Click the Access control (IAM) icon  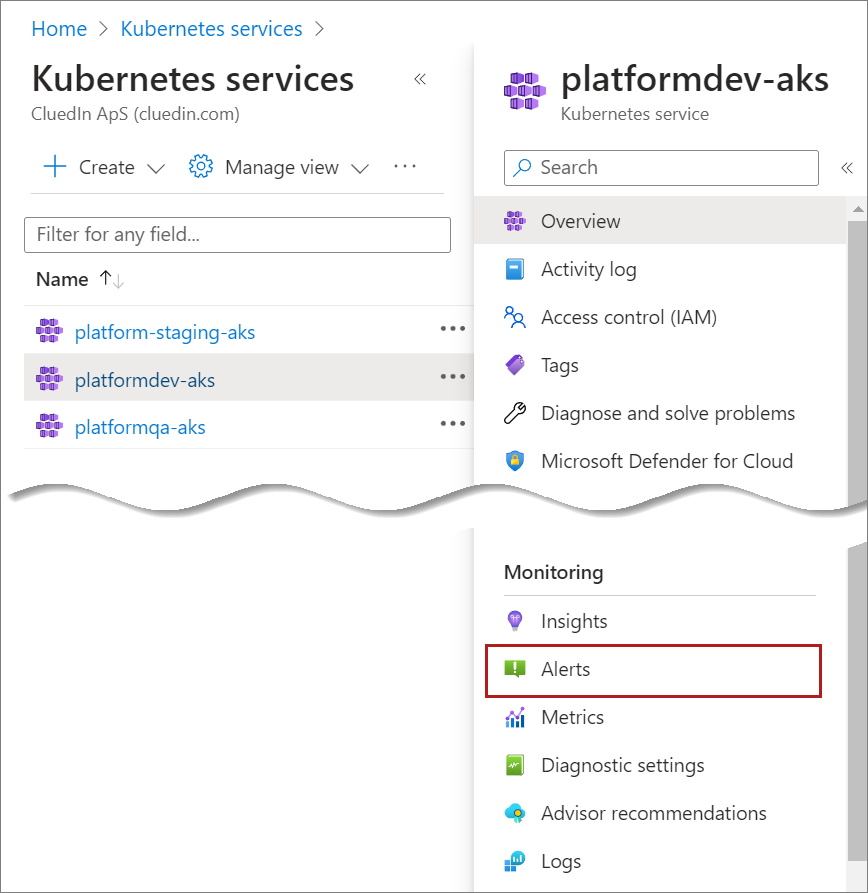coord(515,318)
